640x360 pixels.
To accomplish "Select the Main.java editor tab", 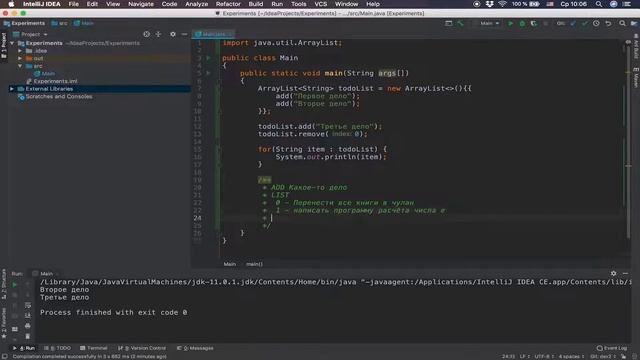I will (x=214, y=34).
